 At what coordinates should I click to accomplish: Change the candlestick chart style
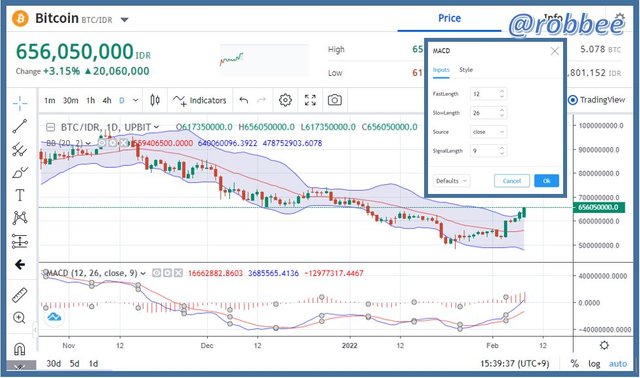tap(155, 100)
